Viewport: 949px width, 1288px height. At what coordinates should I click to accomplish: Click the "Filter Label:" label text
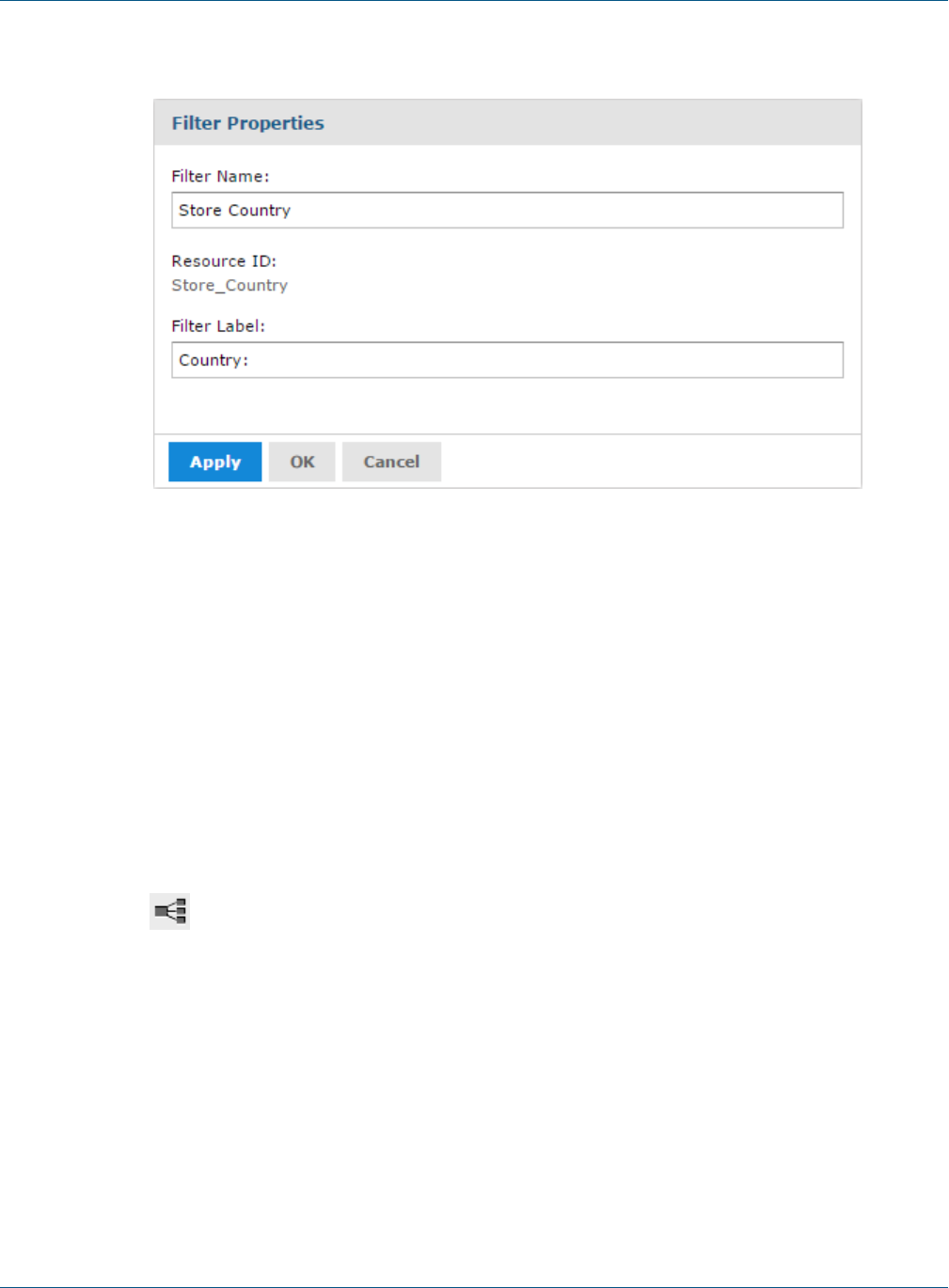point(218,325)
